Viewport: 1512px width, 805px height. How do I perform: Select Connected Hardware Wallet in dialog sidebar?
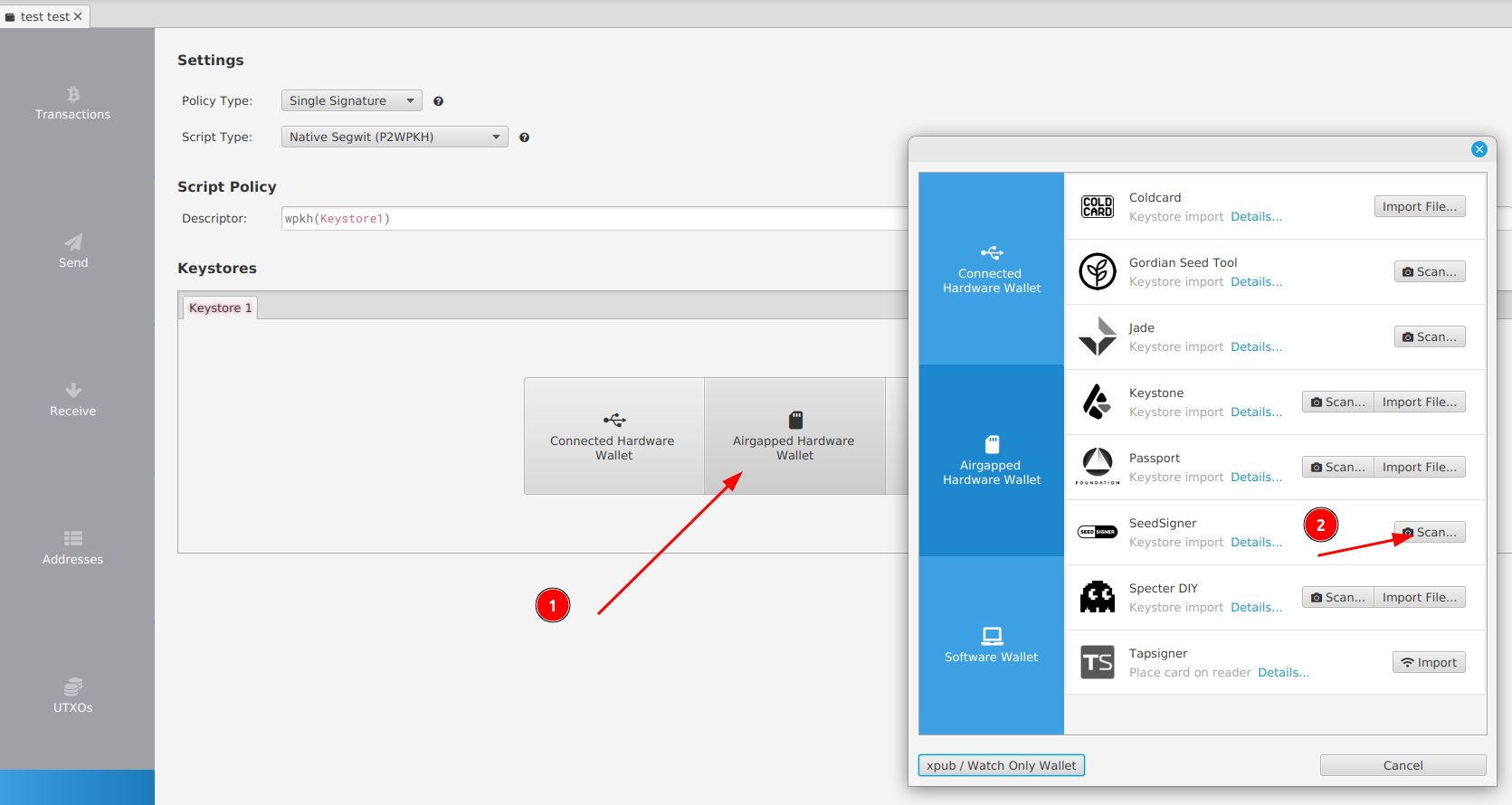coord(992,269)
